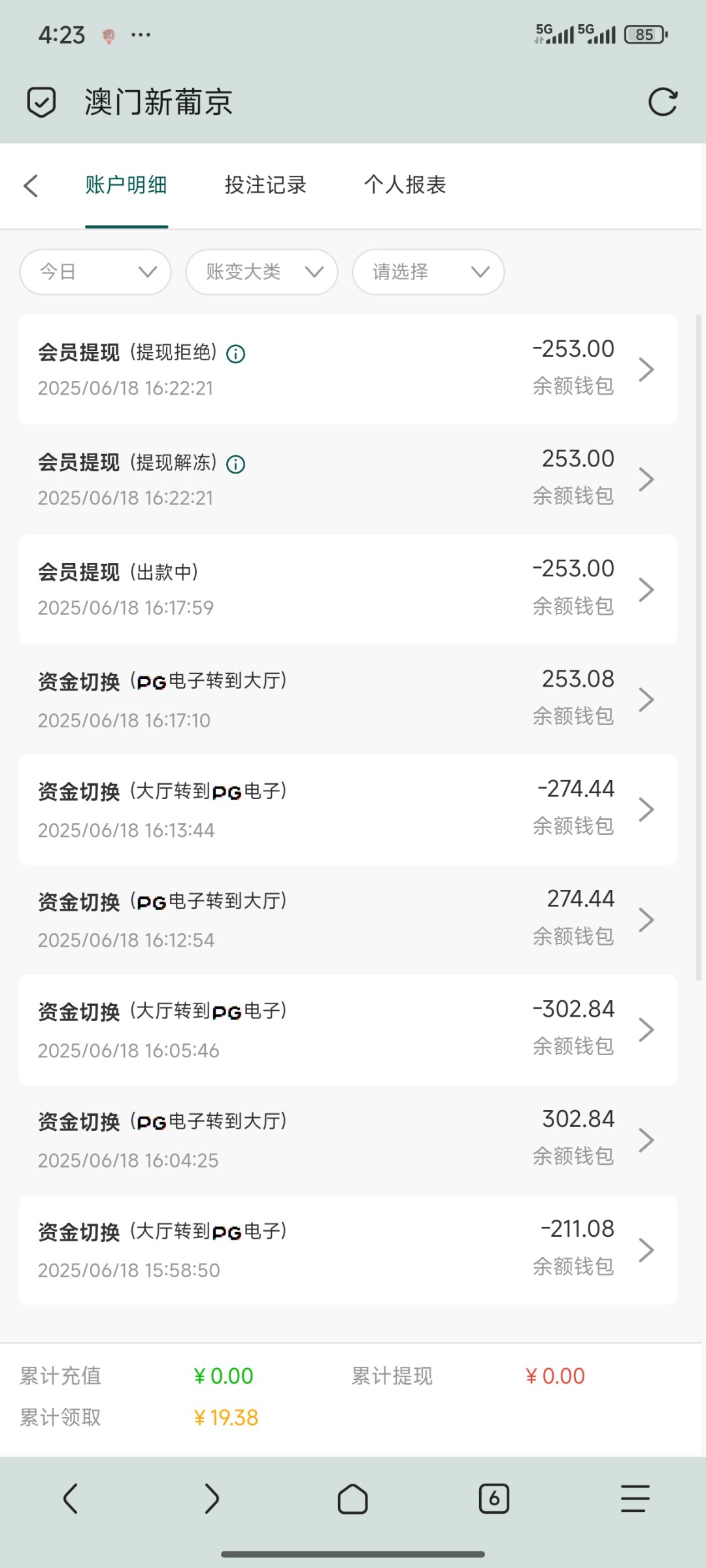
Task: Open the -211.08 大厅转到PG电子 record
Action: point(348,1250)
